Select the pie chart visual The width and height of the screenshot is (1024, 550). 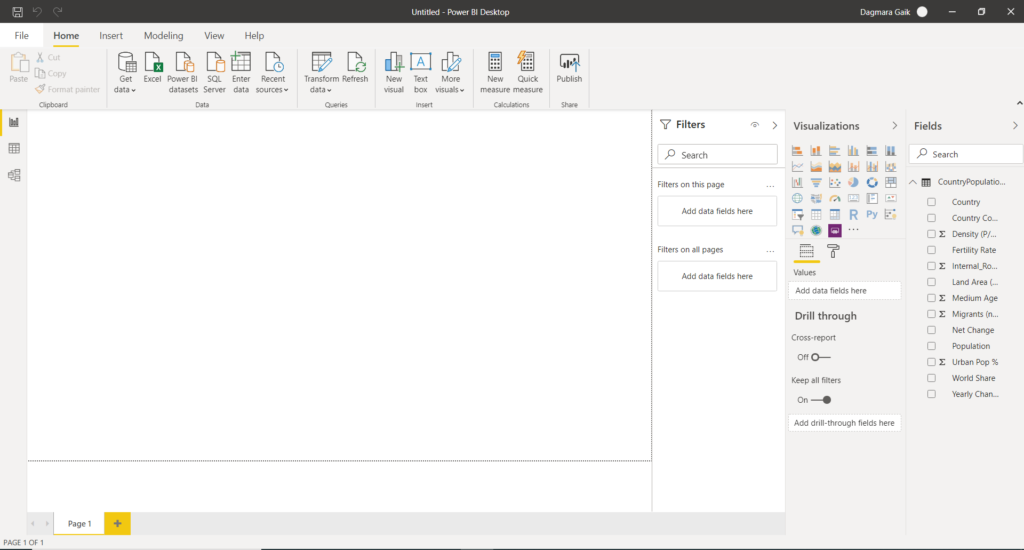[853, 182]
